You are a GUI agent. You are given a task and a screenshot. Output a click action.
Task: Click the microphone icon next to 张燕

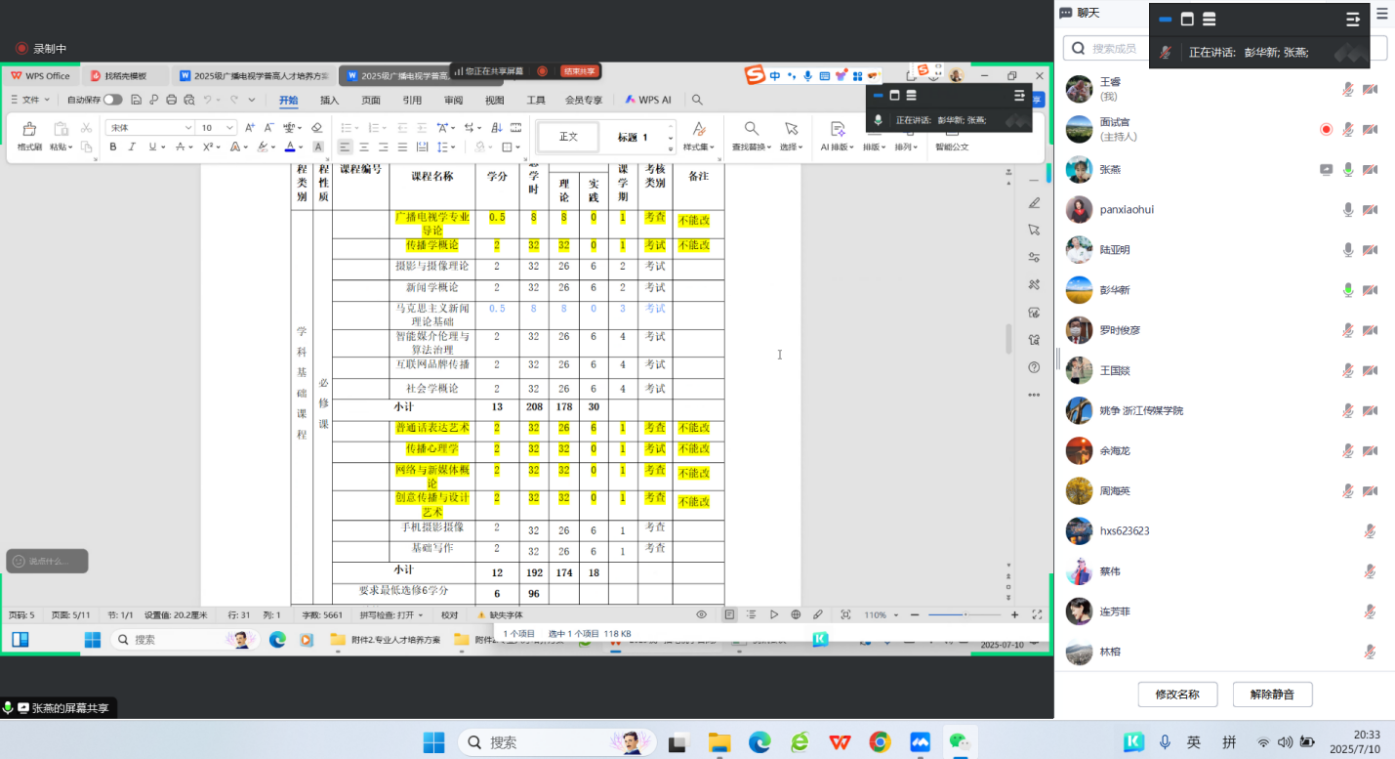[x=1348, y=170]
